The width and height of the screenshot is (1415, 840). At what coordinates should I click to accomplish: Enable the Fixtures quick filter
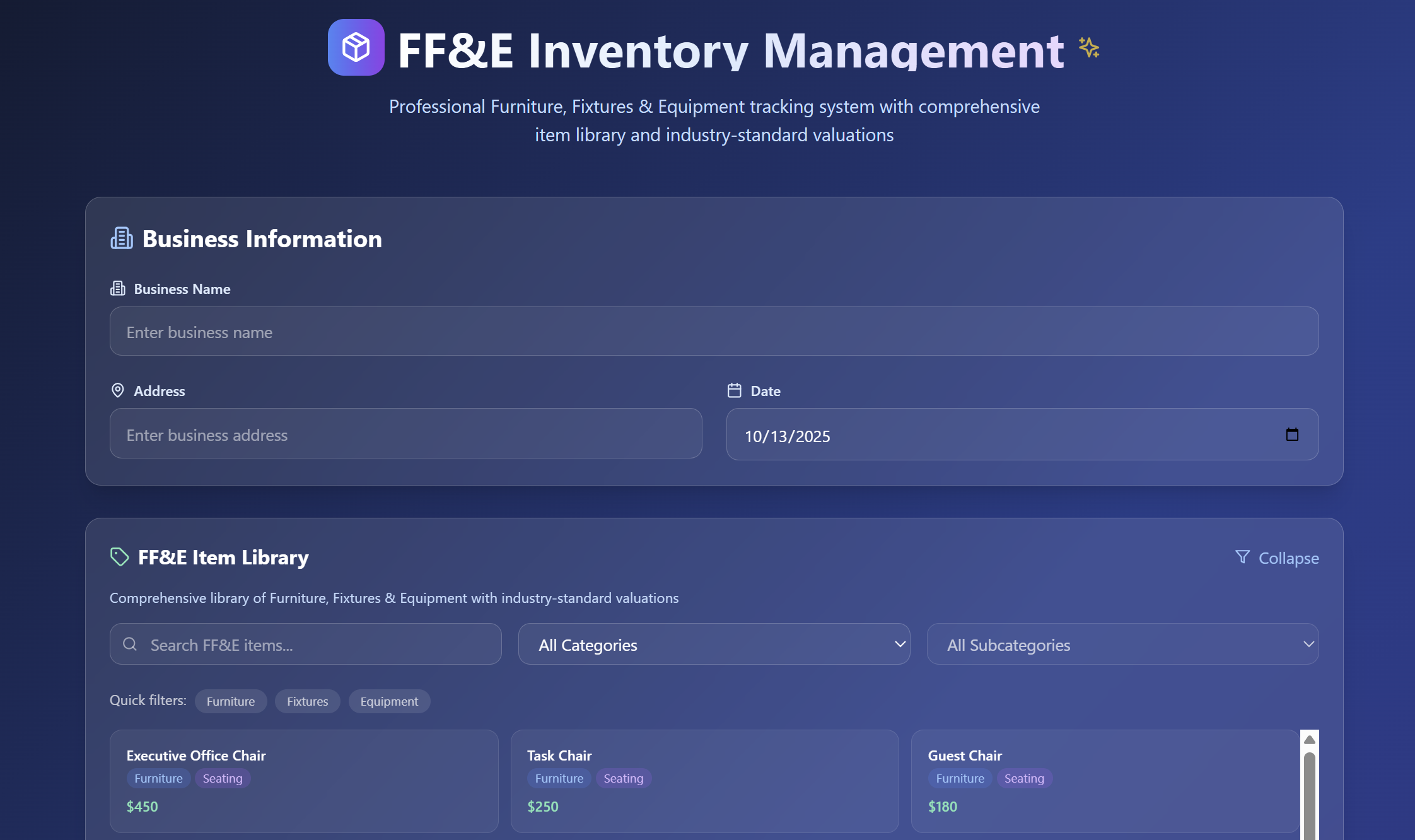[307, 701]
